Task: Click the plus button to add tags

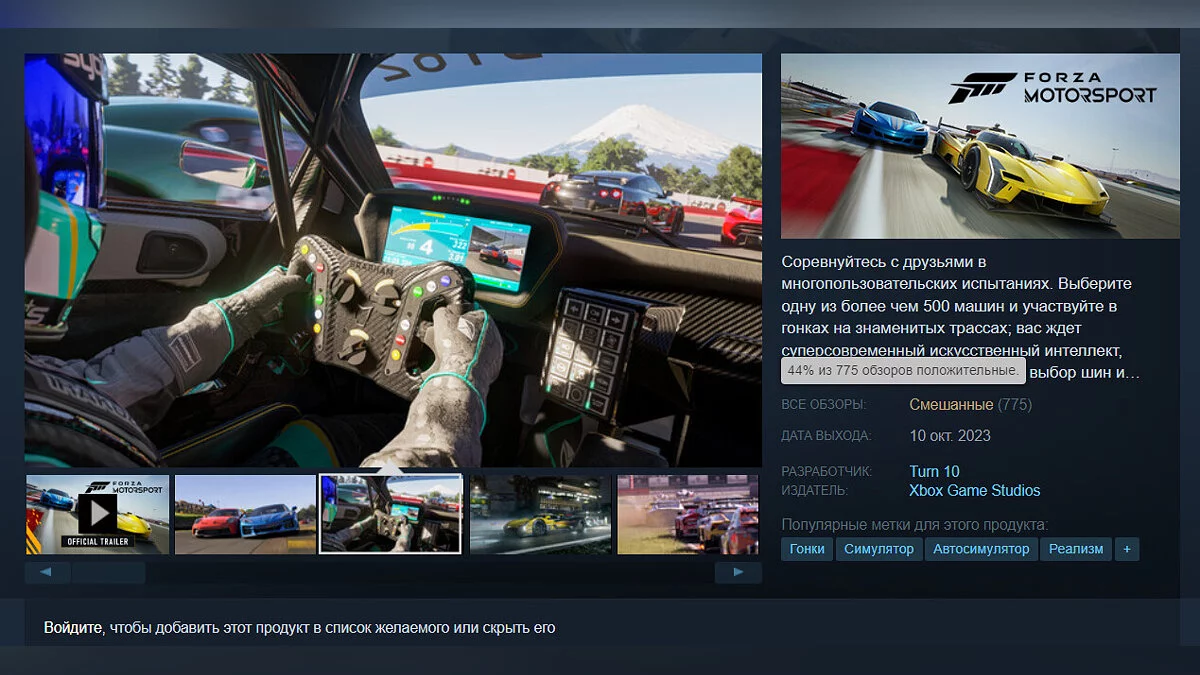Action: tap(1127, 549)
